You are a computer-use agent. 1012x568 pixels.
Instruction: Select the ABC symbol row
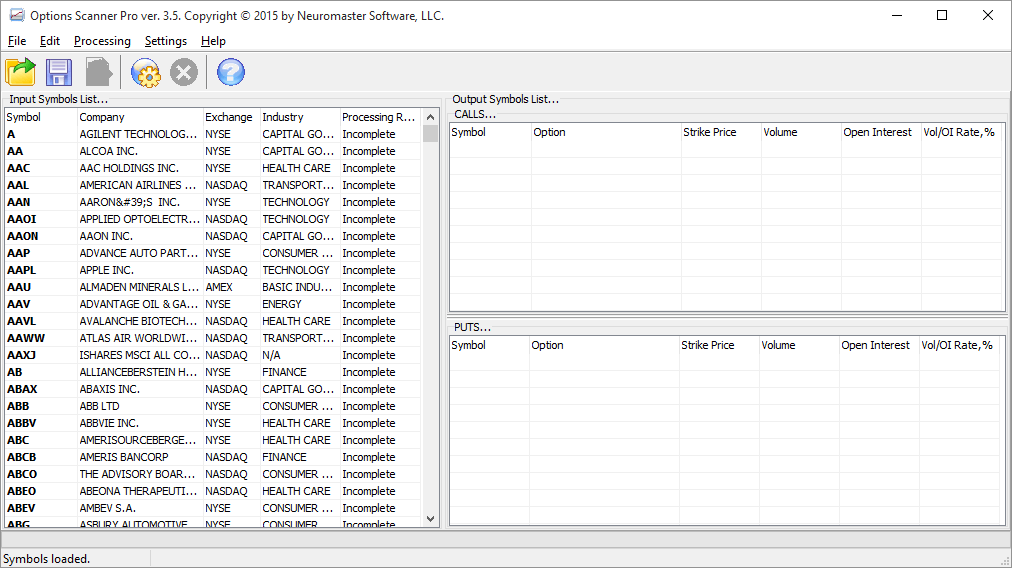(212, 440)
